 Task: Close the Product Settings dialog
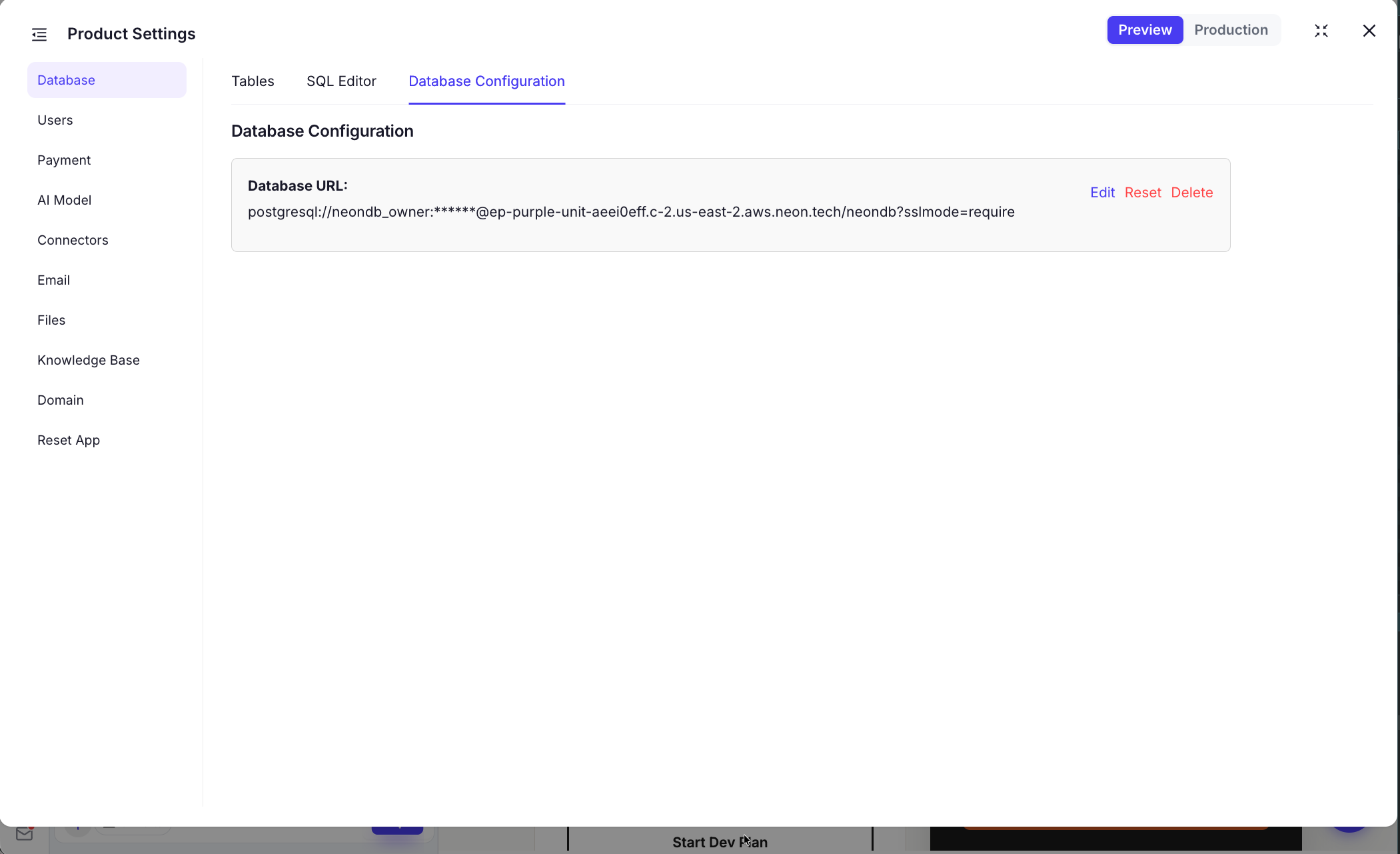(1369, 31)
